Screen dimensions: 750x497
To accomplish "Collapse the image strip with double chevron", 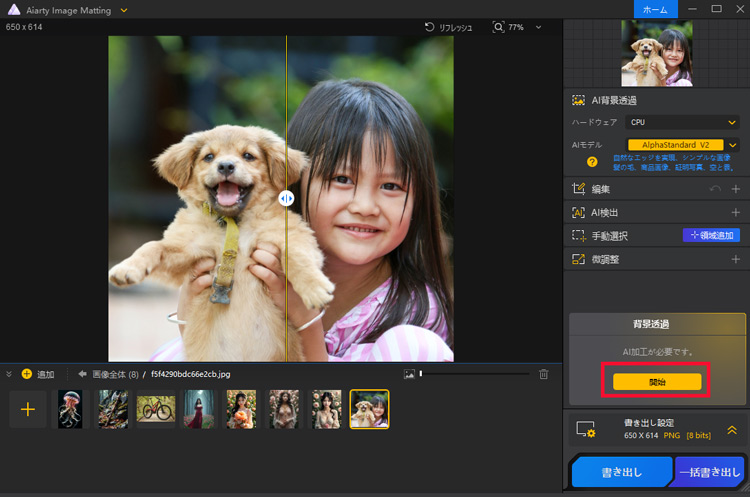I will pyautogui.click(x=9, y=374).
